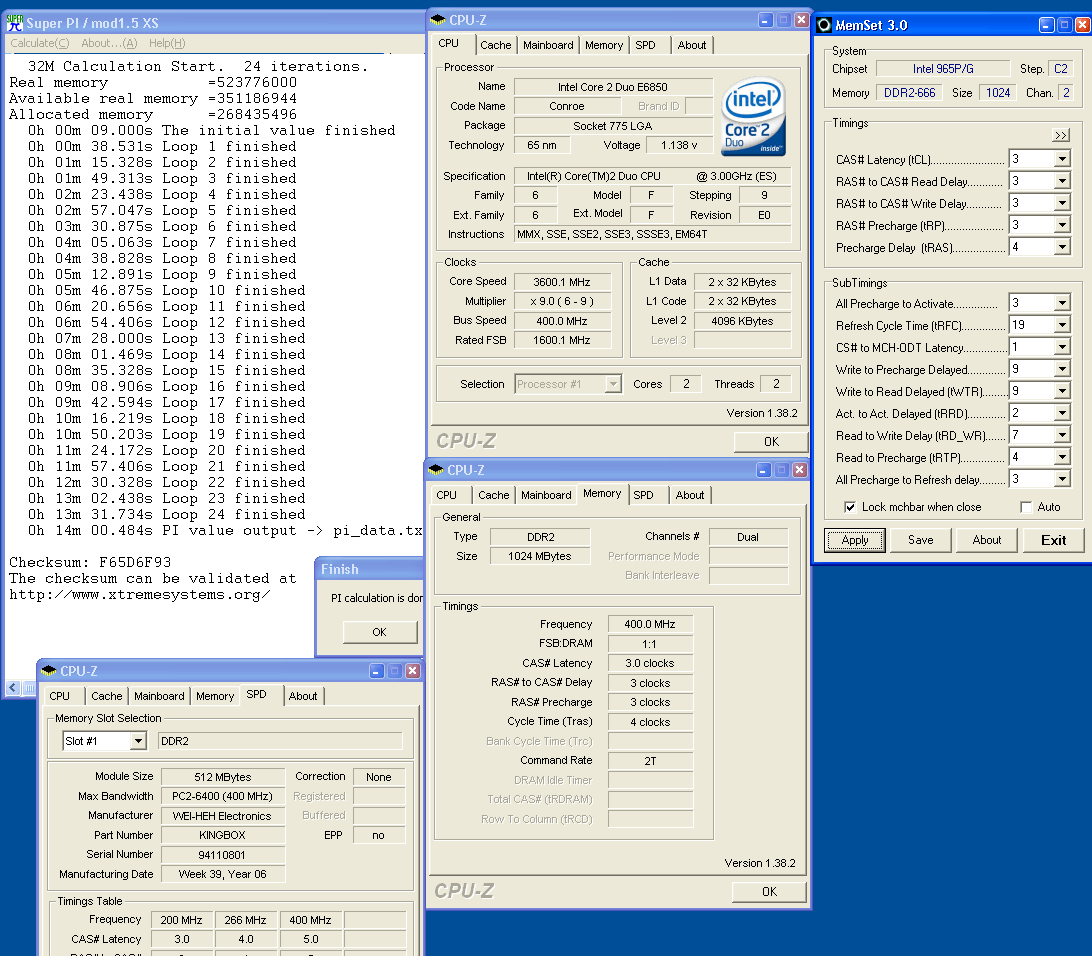Click Save in MemSet
This screenshot has width=1092, height=956.
(x=921, y=540)
